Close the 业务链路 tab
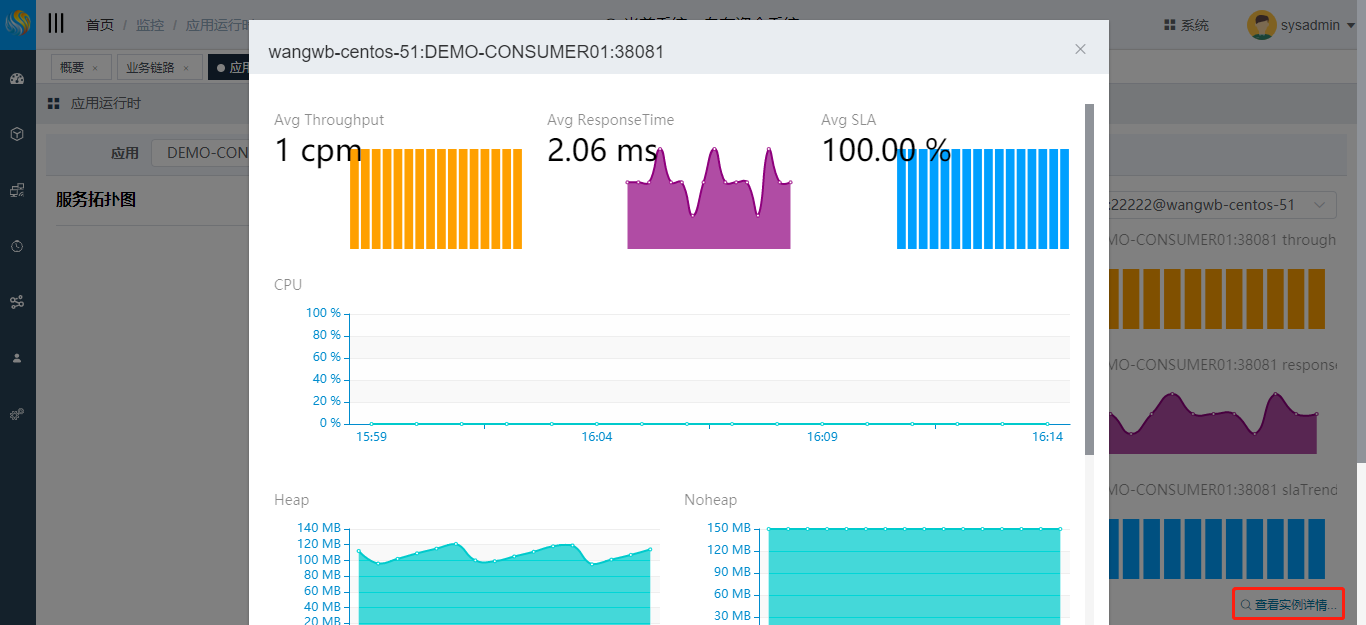Screen dimensions: 1366x625 186,68
